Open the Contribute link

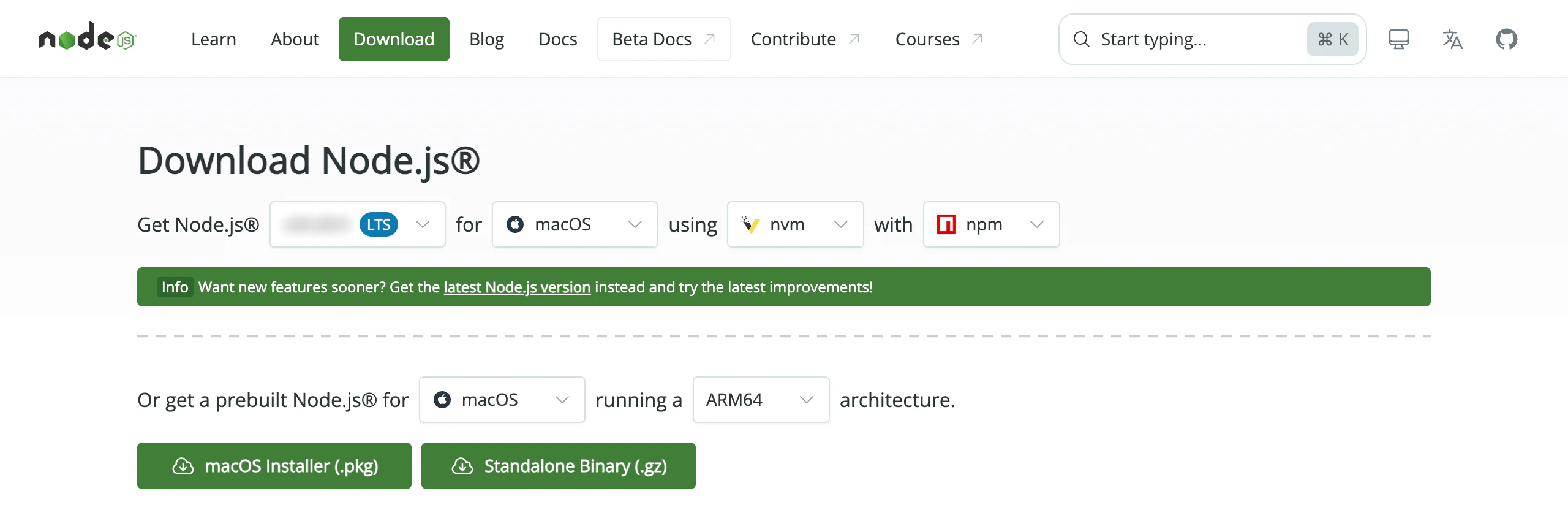click(805, 39)
